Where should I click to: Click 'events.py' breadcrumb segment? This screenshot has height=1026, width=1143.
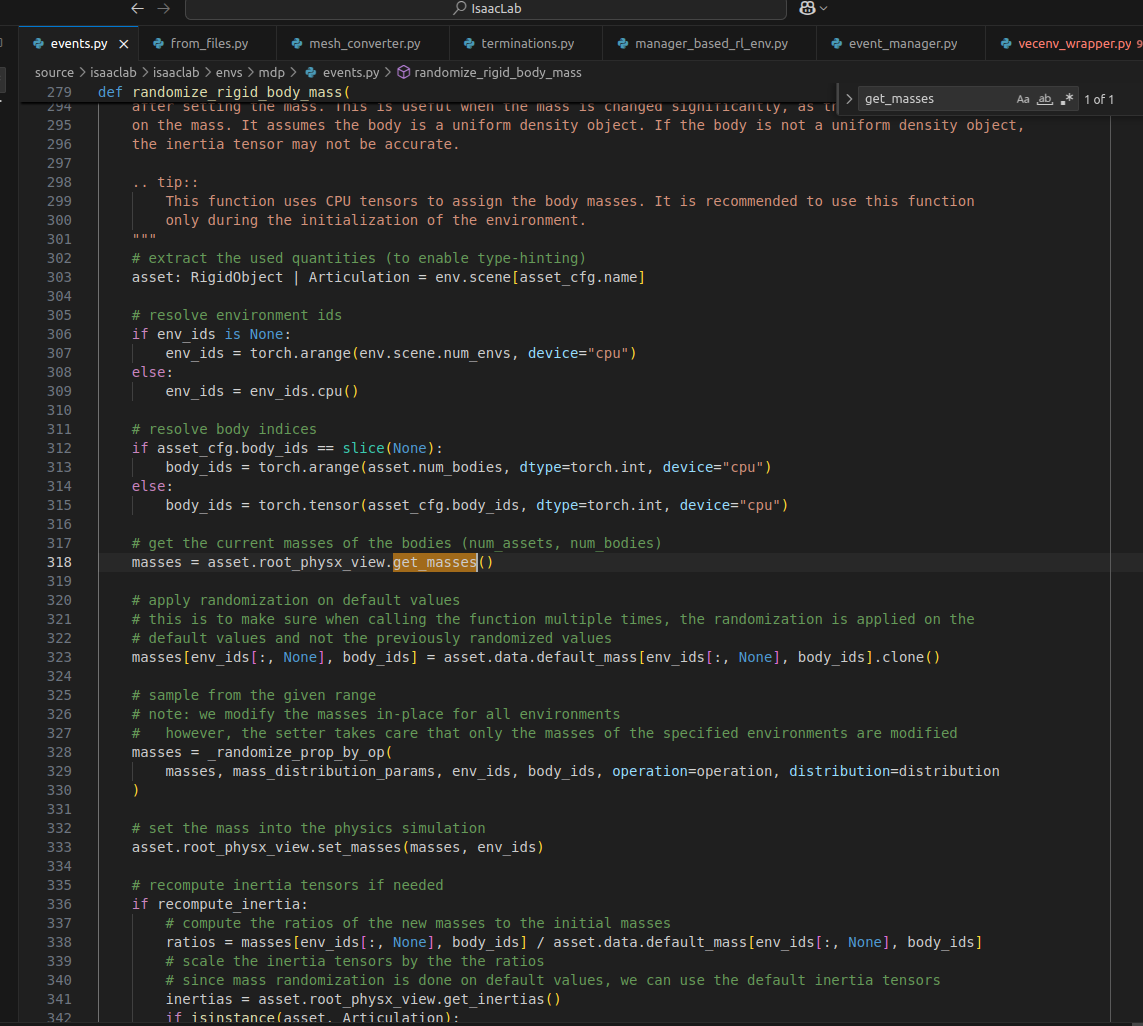pos(351,72)
